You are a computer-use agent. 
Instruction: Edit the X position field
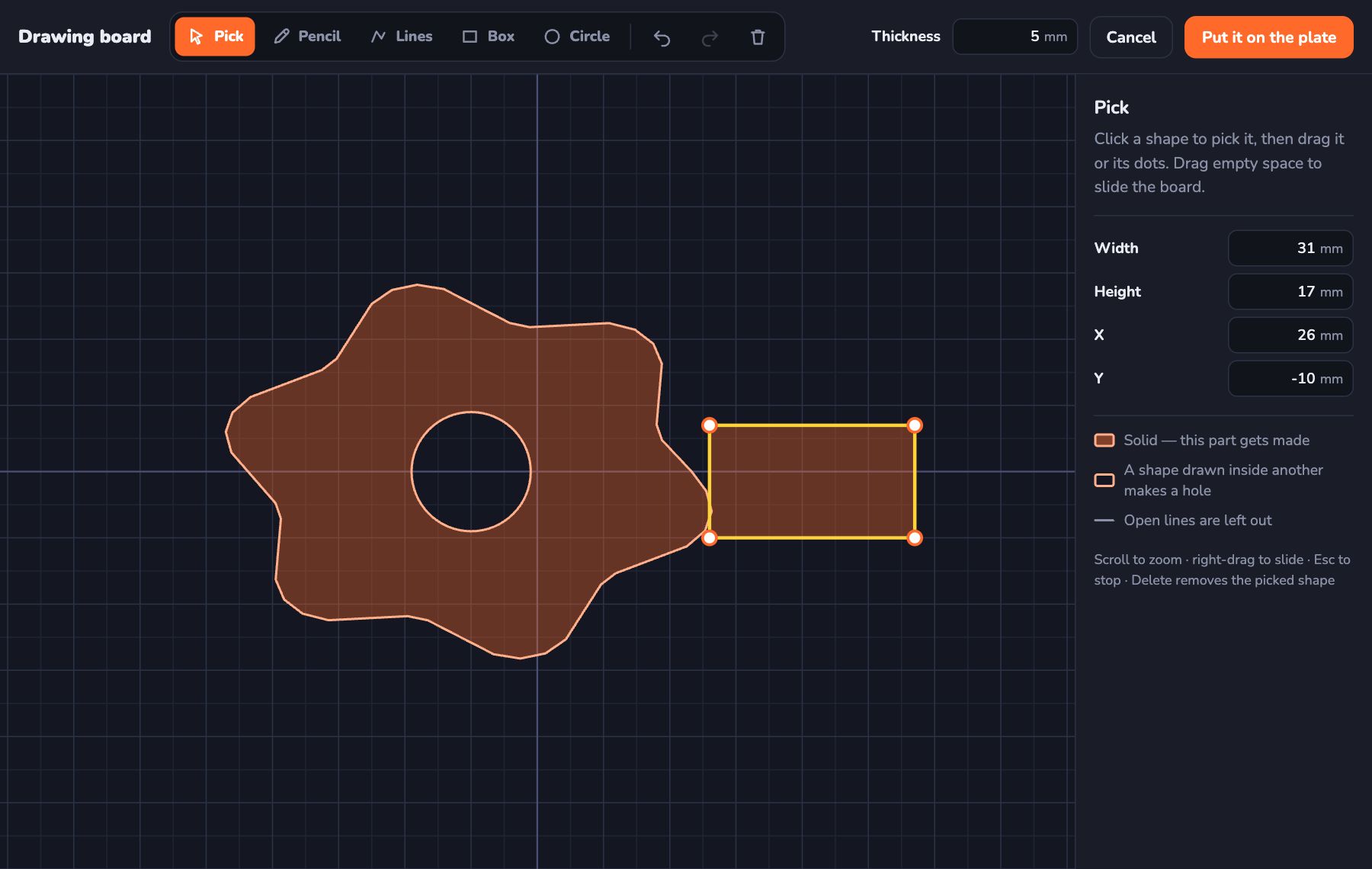1290,335
